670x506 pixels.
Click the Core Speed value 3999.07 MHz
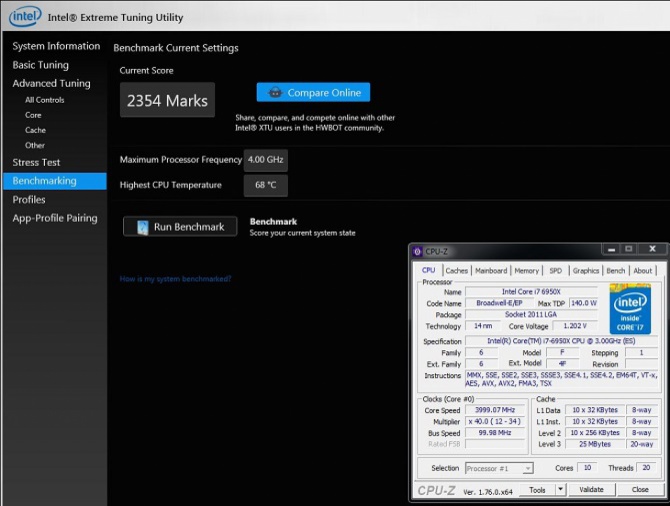pos(495,410)
